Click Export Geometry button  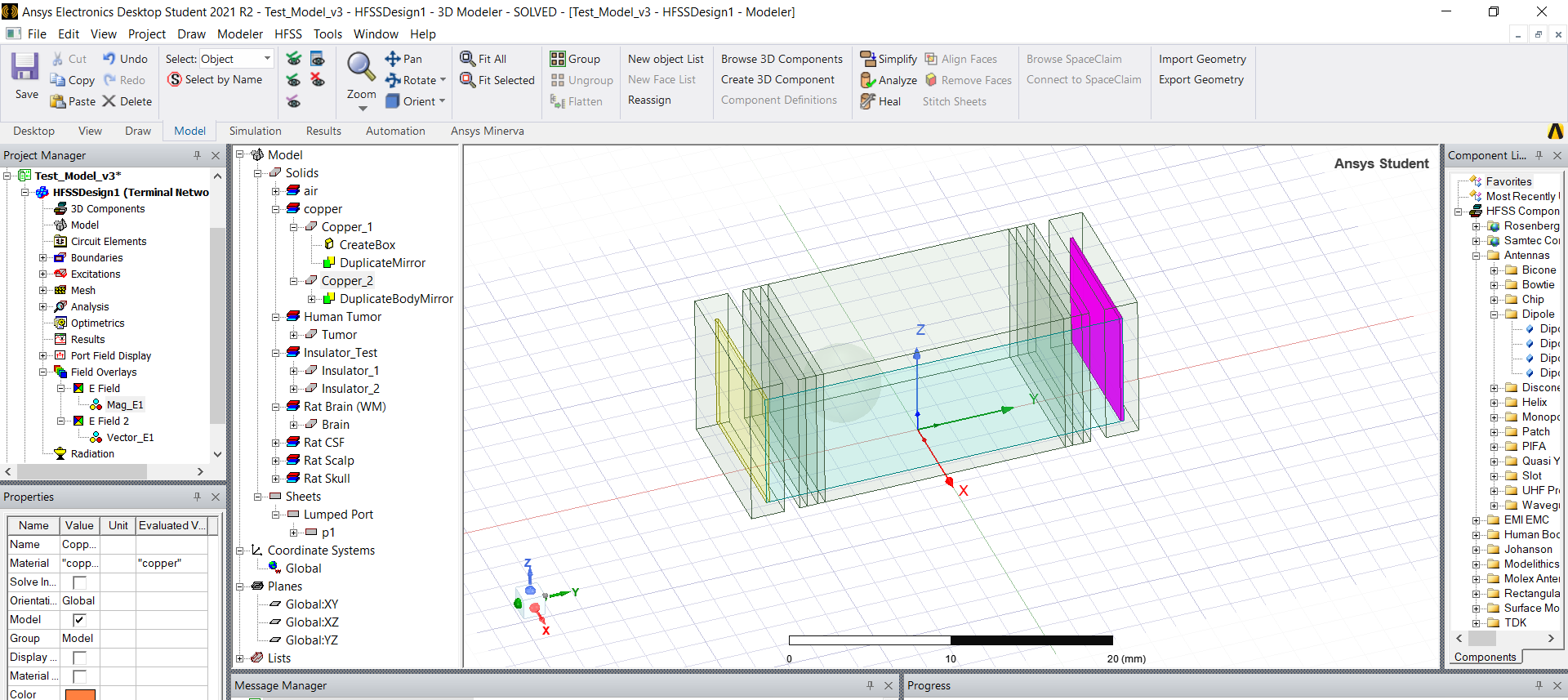1201,79
